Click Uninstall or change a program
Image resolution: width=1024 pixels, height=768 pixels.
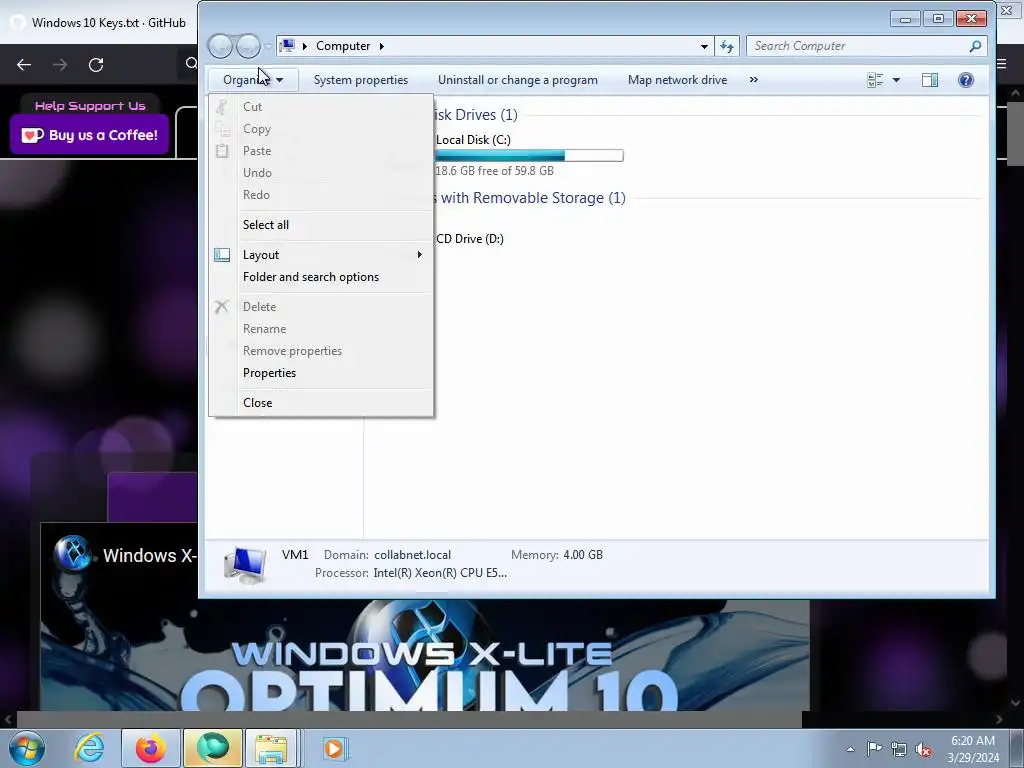pos(518,80)
